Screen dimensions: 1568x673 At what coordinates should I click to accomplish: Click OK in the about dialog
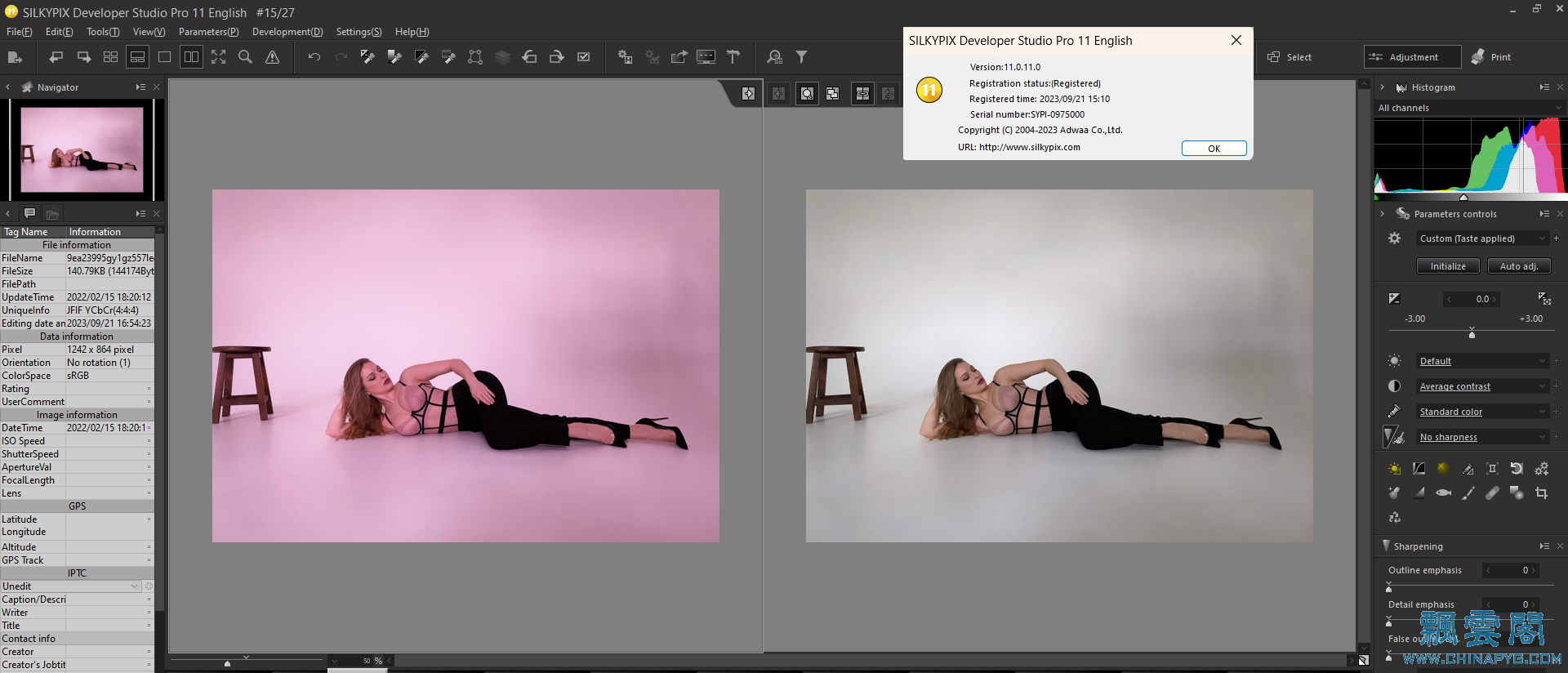click(1214, 149)
